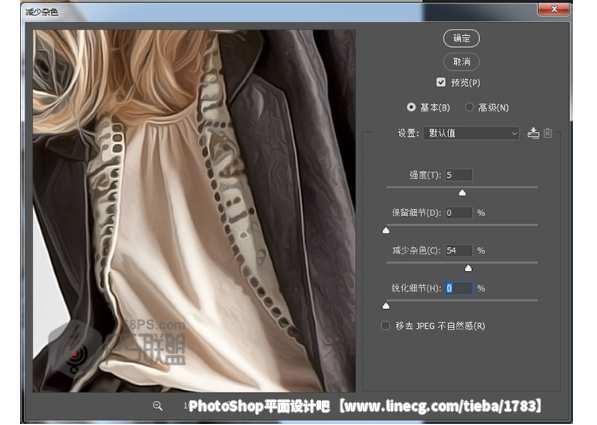
Task: Click the save settings preset icon
Action: pyautogui.click(x=533, y=133)
